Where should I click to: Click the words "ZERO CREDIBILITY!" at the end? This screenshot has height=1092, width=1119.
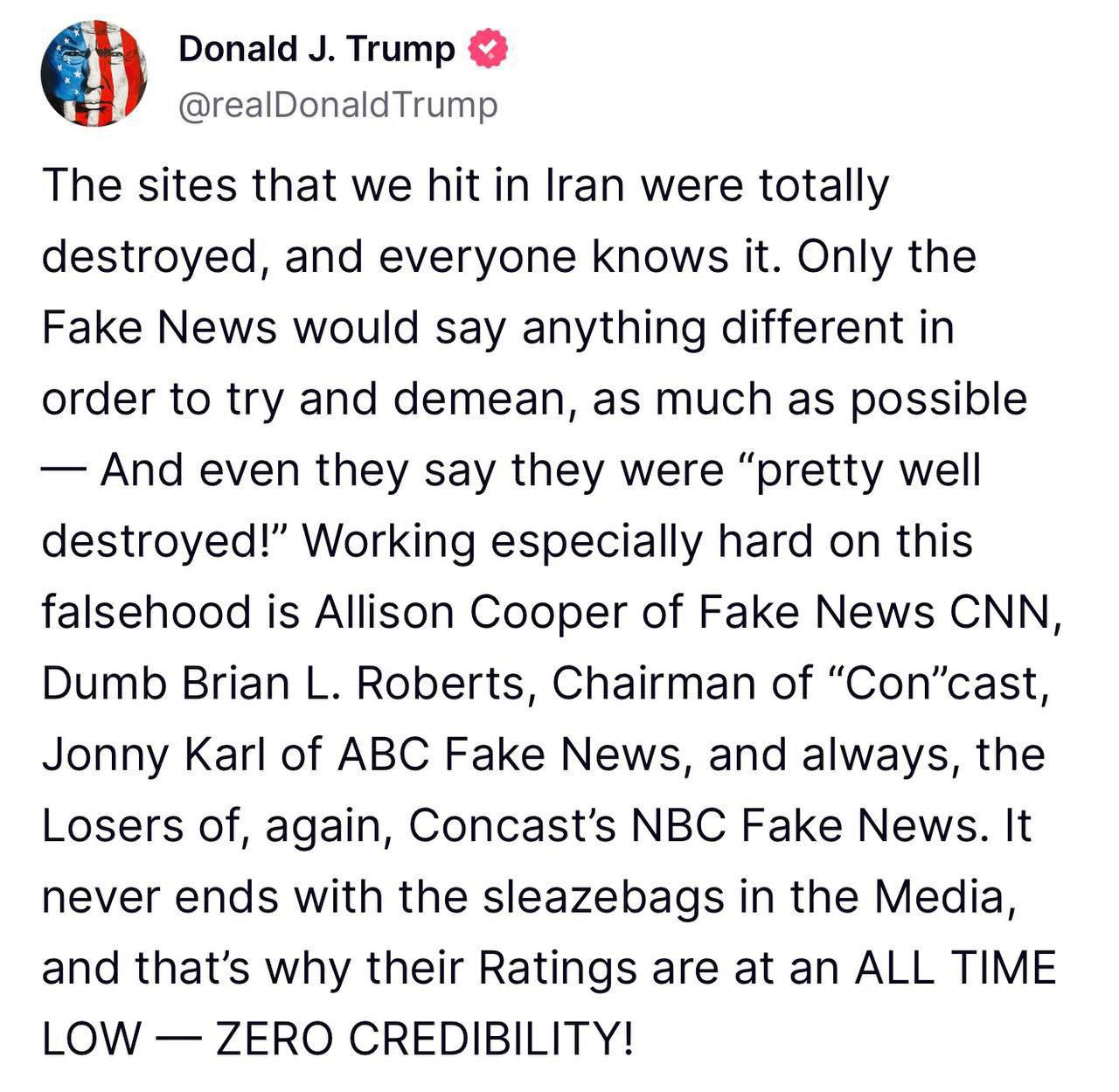tap(423, 1040)
